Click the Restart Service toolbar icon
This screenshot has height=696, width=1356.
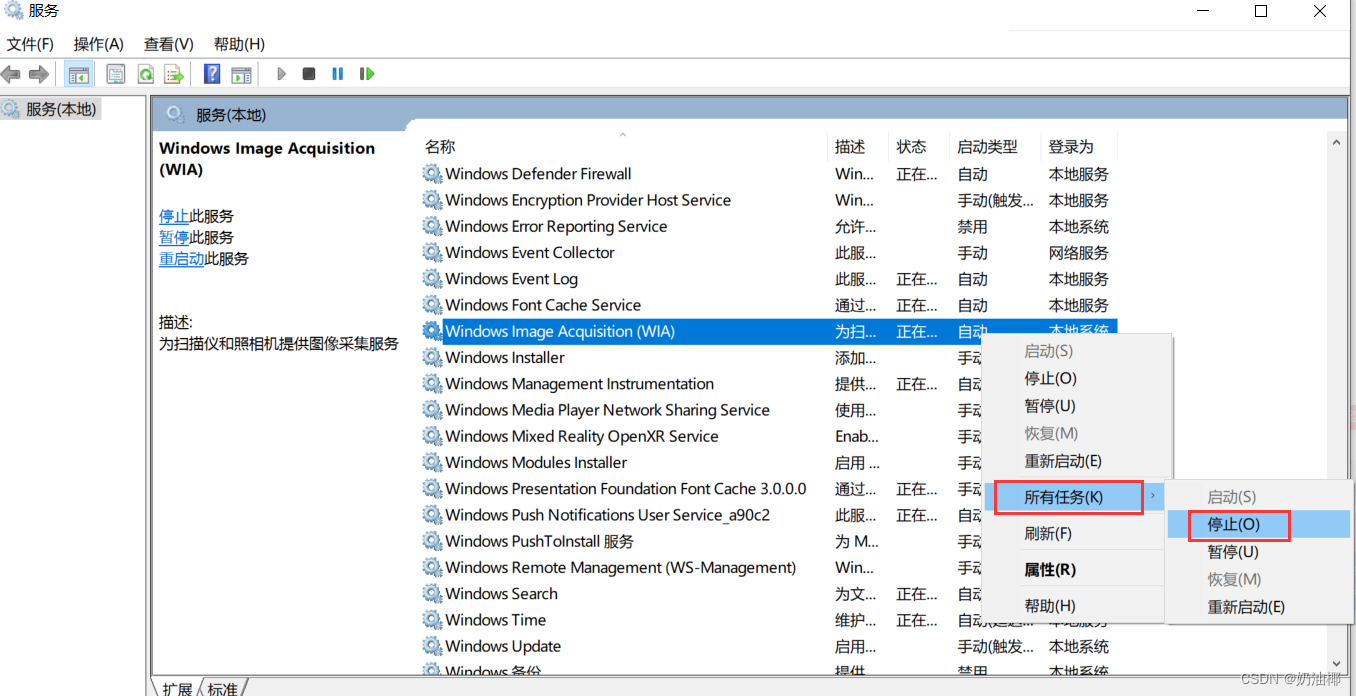click(x=367, y=74)
